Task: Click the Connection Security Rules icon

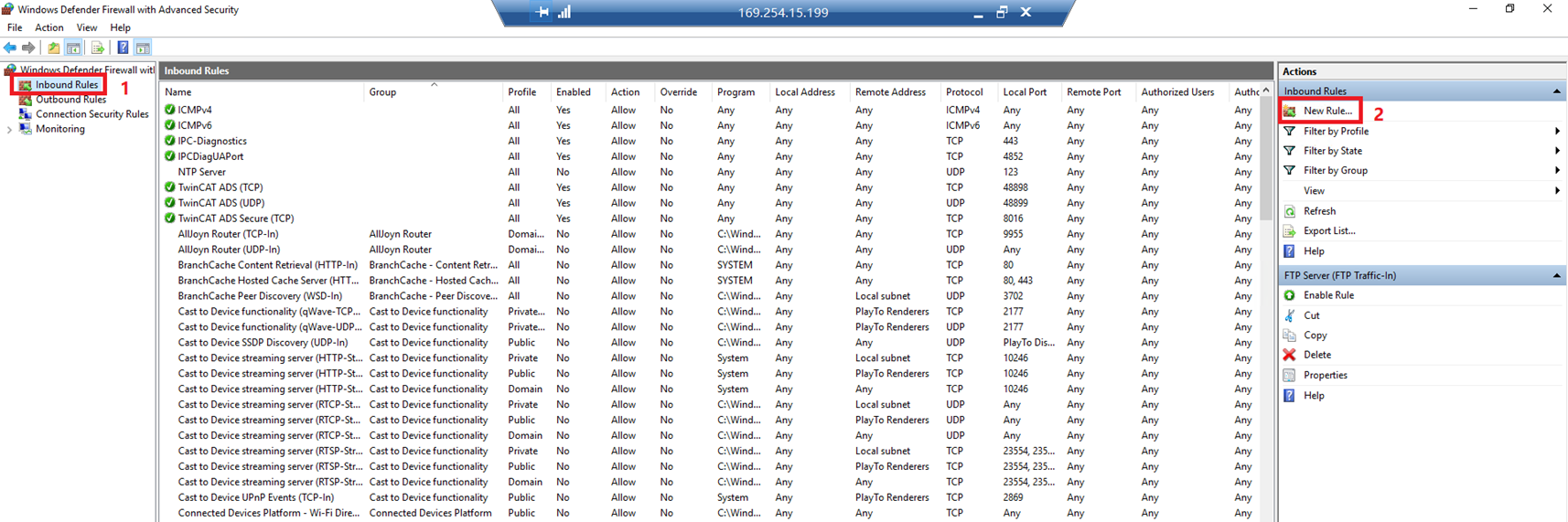Action: click(x=26, y=114)
